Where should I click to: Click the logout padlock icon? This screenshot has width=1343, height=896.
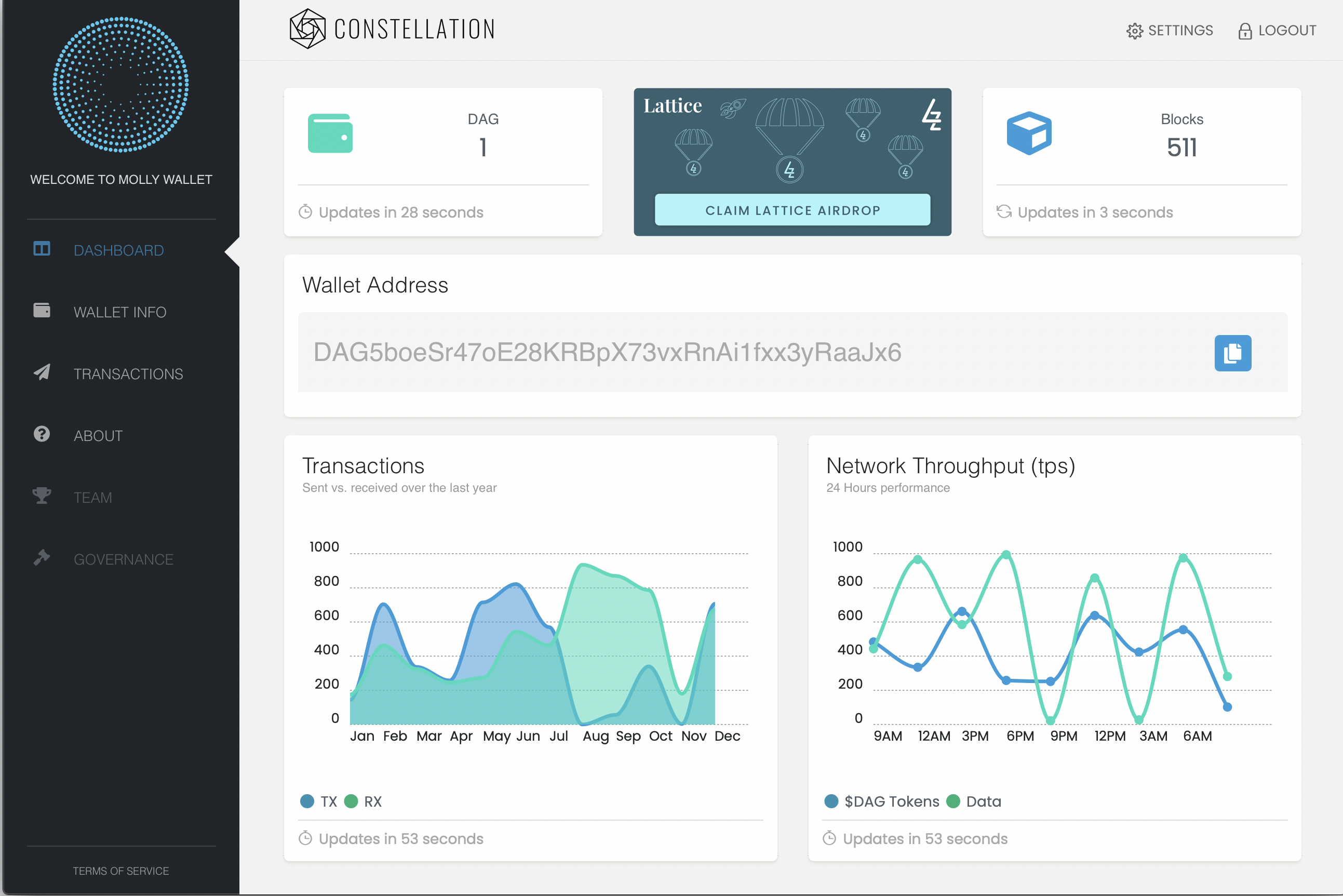pos(1245,31)
